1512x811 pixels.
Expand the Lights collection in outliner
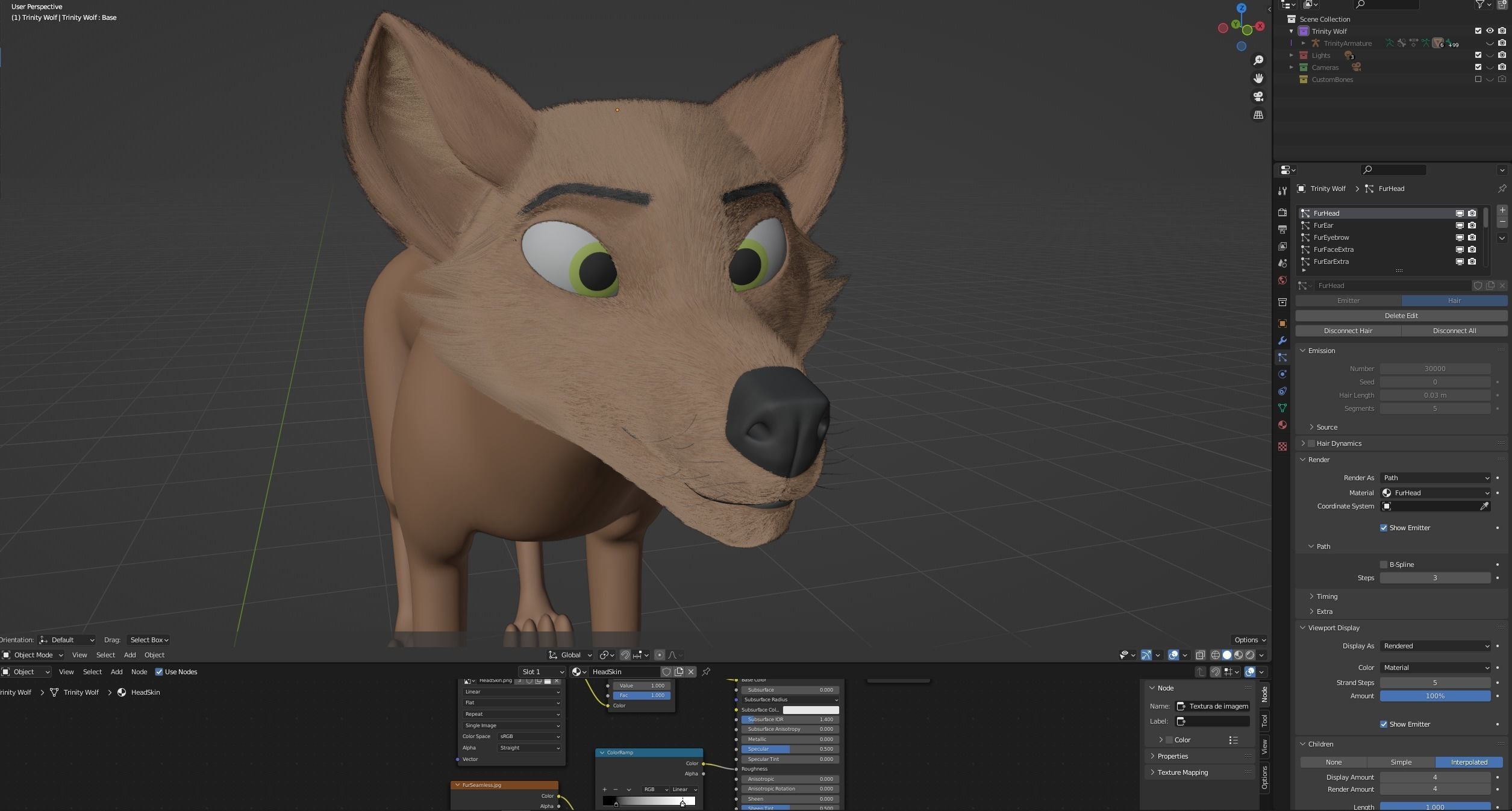(1291, 55)
